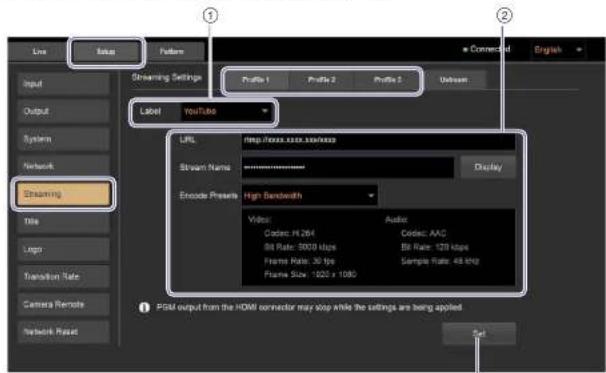The image size is (606, 373).
Task: Click the URL input field
Action: [x=378, y=140]
